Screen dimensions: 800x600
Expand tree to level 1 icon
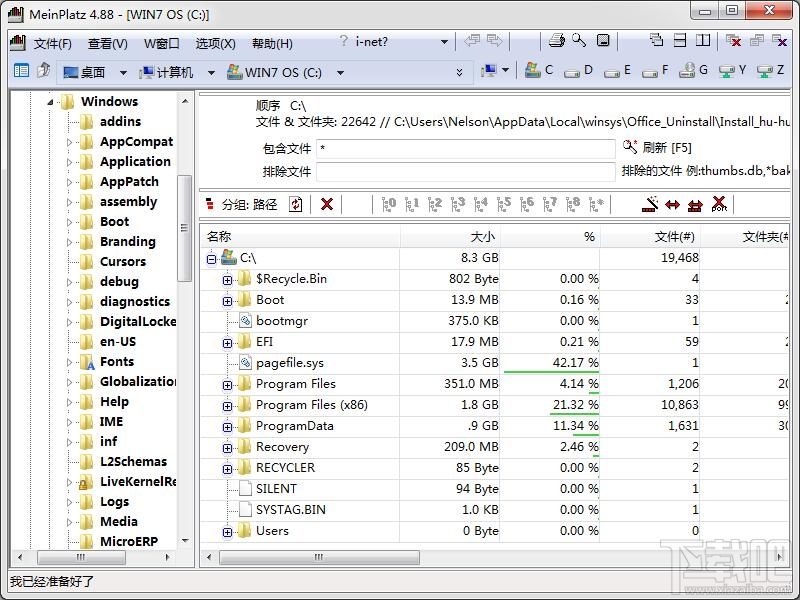pos(412,204)
